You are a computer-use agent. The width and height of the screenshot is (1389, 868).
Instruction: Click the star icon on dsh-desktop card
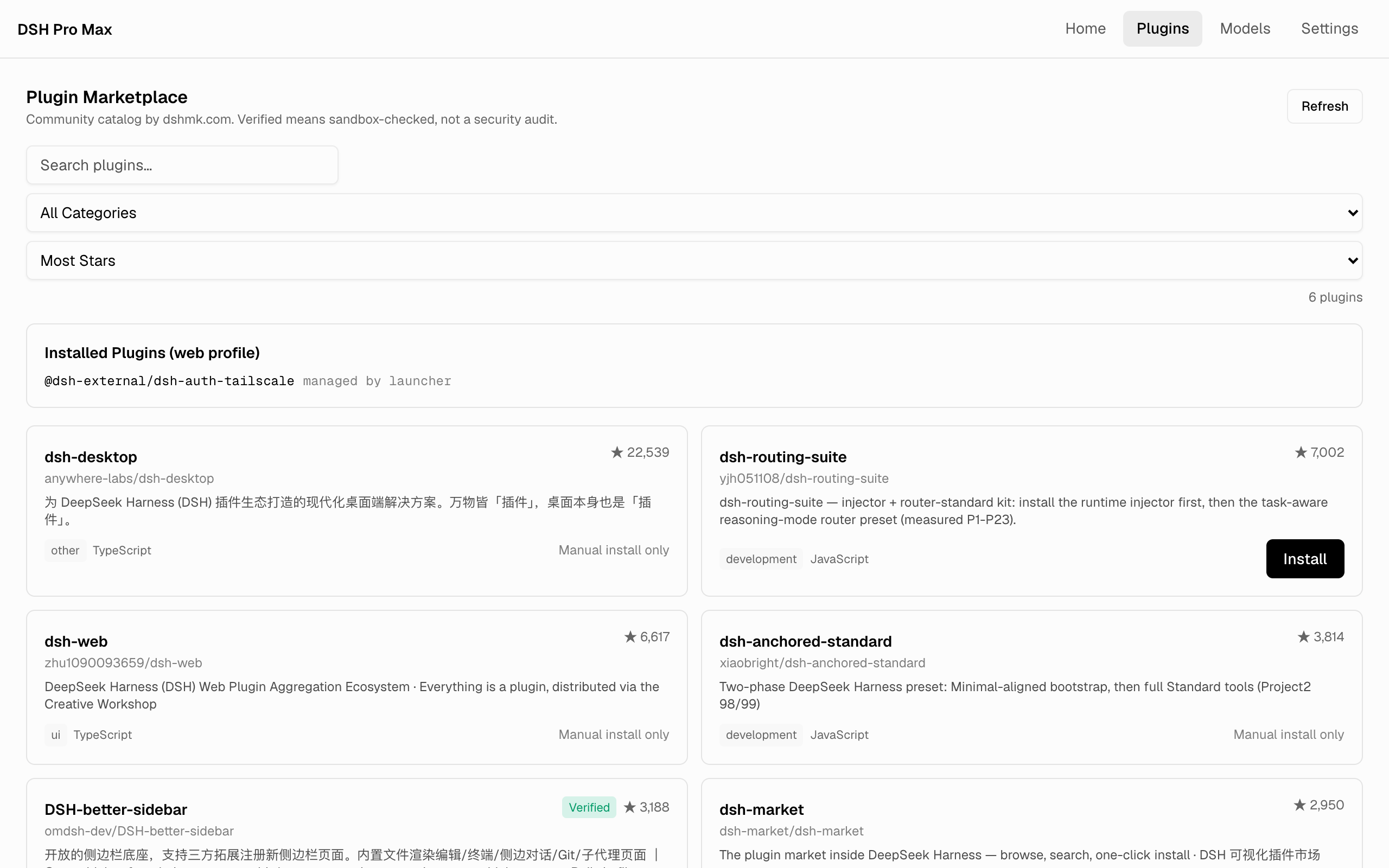tap(617, 452)
